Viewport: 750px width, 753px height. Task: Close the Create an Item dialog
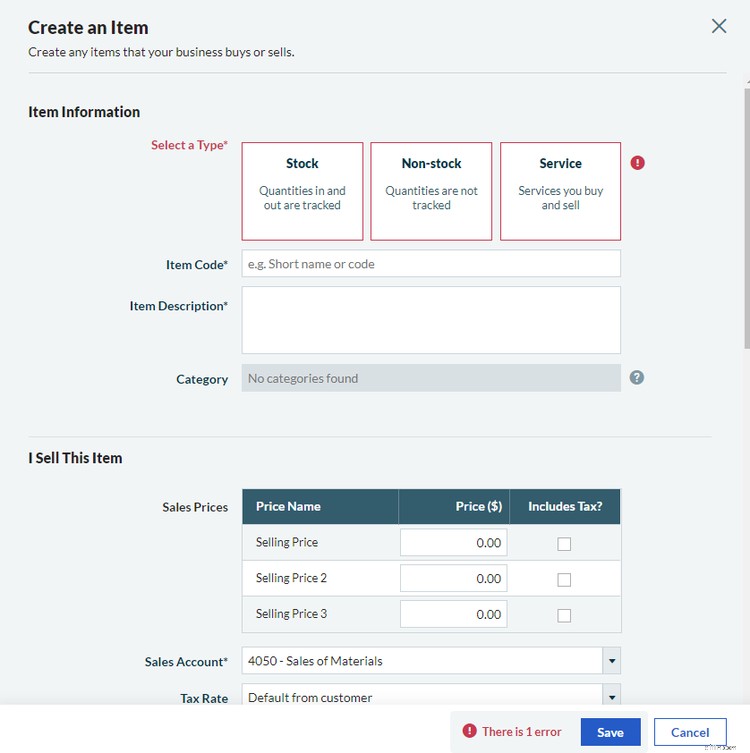pos(719,27)
